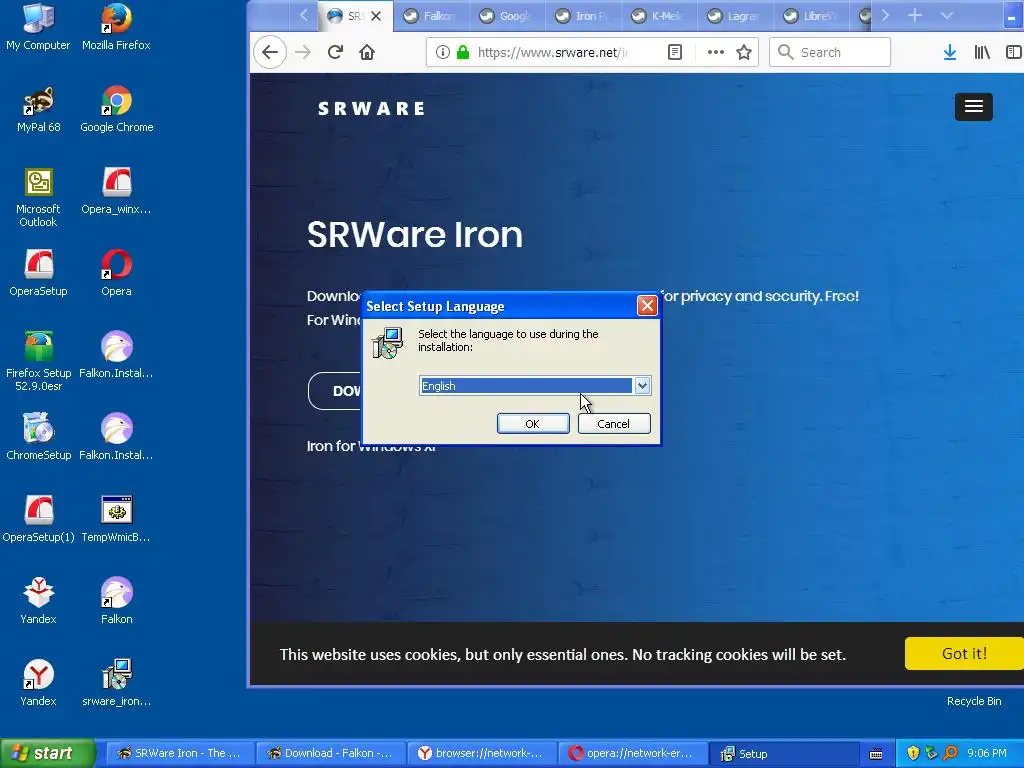The image size is (1024, 768).
Task: Switch to the Google tab
Action: coord(506,16)
